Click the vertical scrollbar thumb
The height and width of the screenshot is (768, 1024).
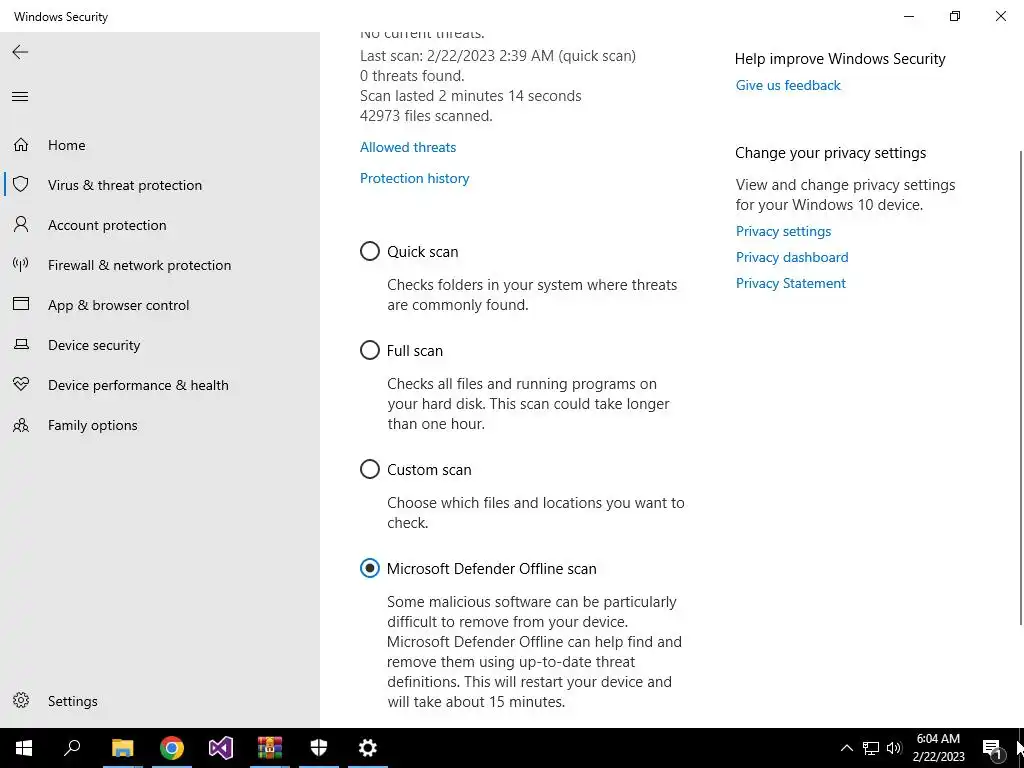(x=1021, y=387)
